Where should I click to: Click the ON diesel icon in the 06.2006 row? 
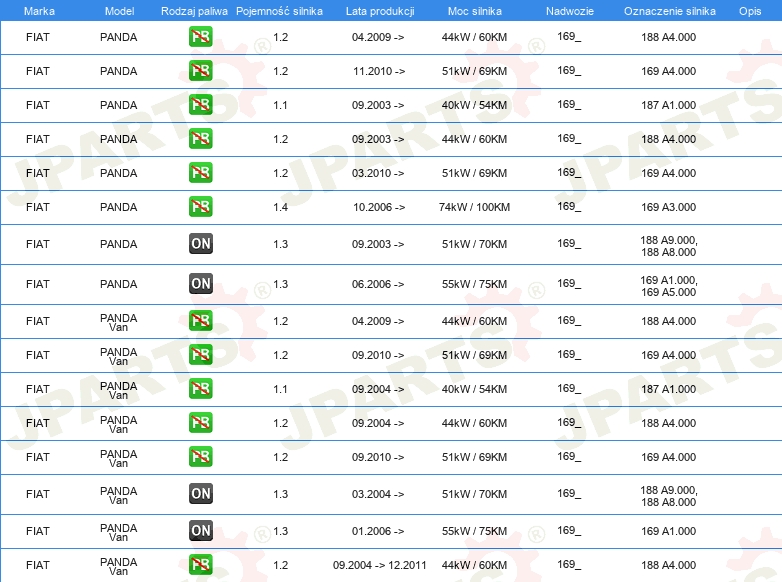(x=200, y=284)
